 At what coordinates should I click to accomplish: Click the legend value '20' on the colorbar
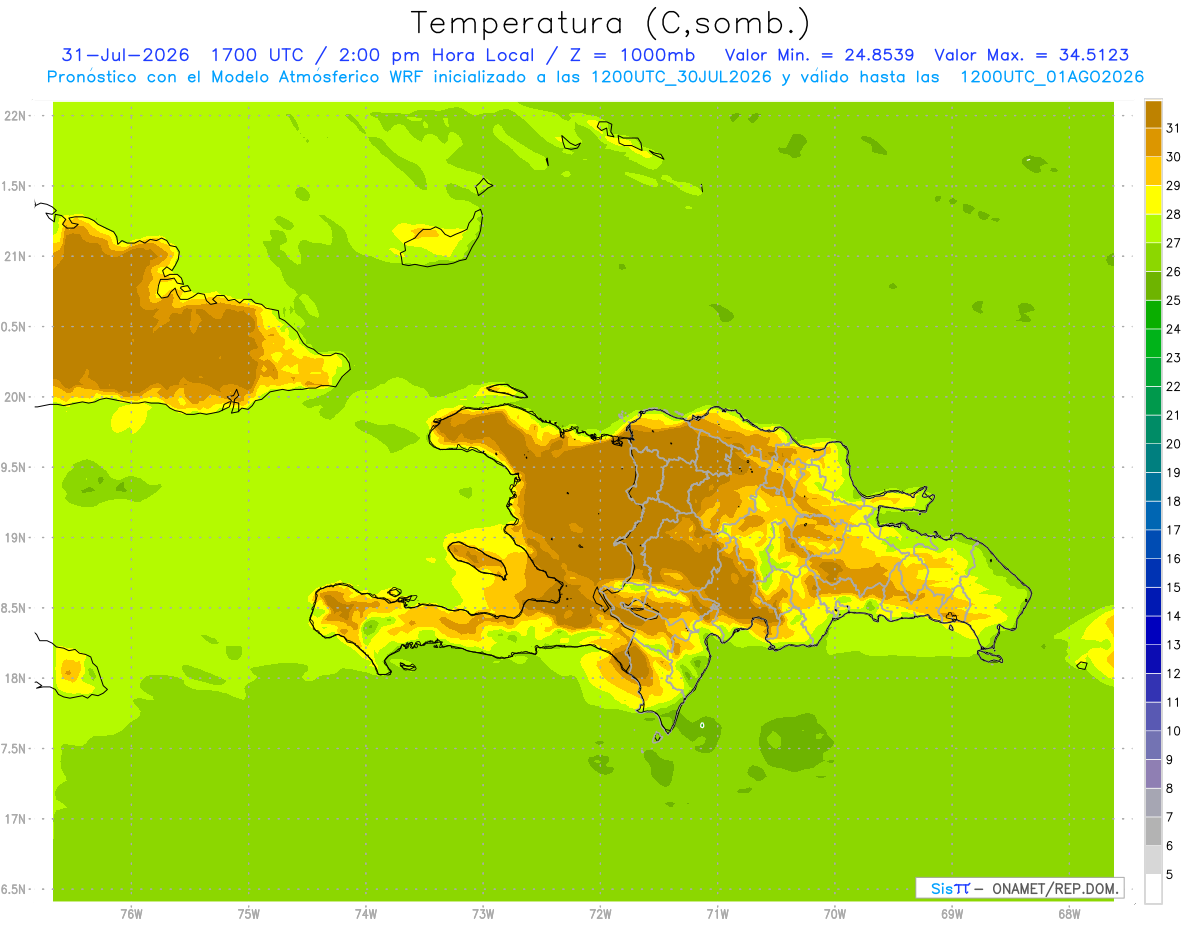point(1173,444)
